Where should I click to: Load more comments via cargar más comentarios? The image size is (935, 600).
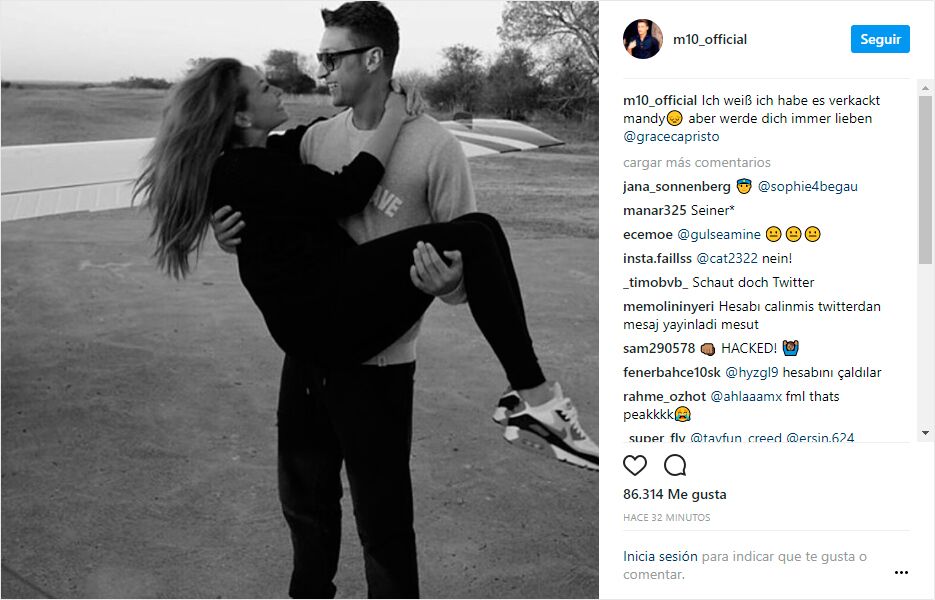[x=696, y=162]
